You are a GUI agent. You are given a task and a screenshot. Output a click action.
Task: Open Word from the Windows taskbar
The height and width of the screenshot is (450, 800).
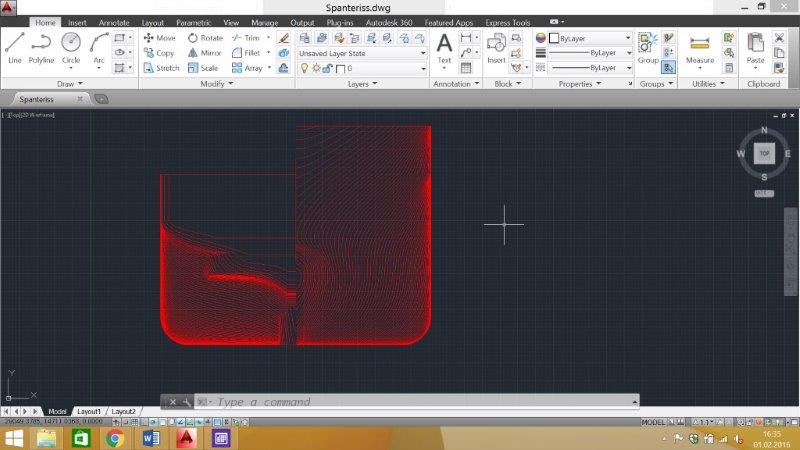click(151, 438)
